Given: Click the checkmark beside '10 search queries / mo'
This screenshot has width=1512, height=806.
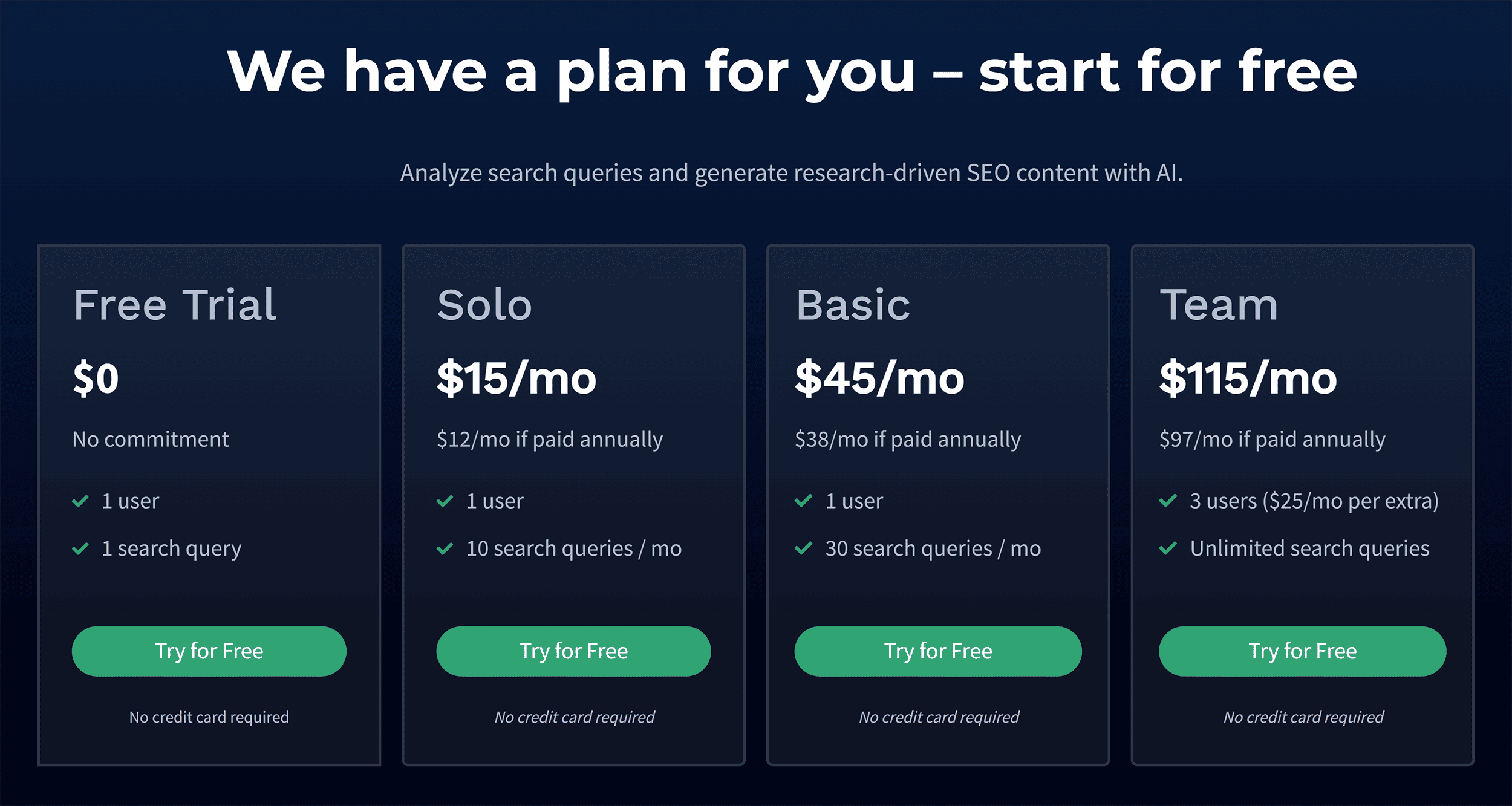Looking at the screenshot, I should 446,550.
